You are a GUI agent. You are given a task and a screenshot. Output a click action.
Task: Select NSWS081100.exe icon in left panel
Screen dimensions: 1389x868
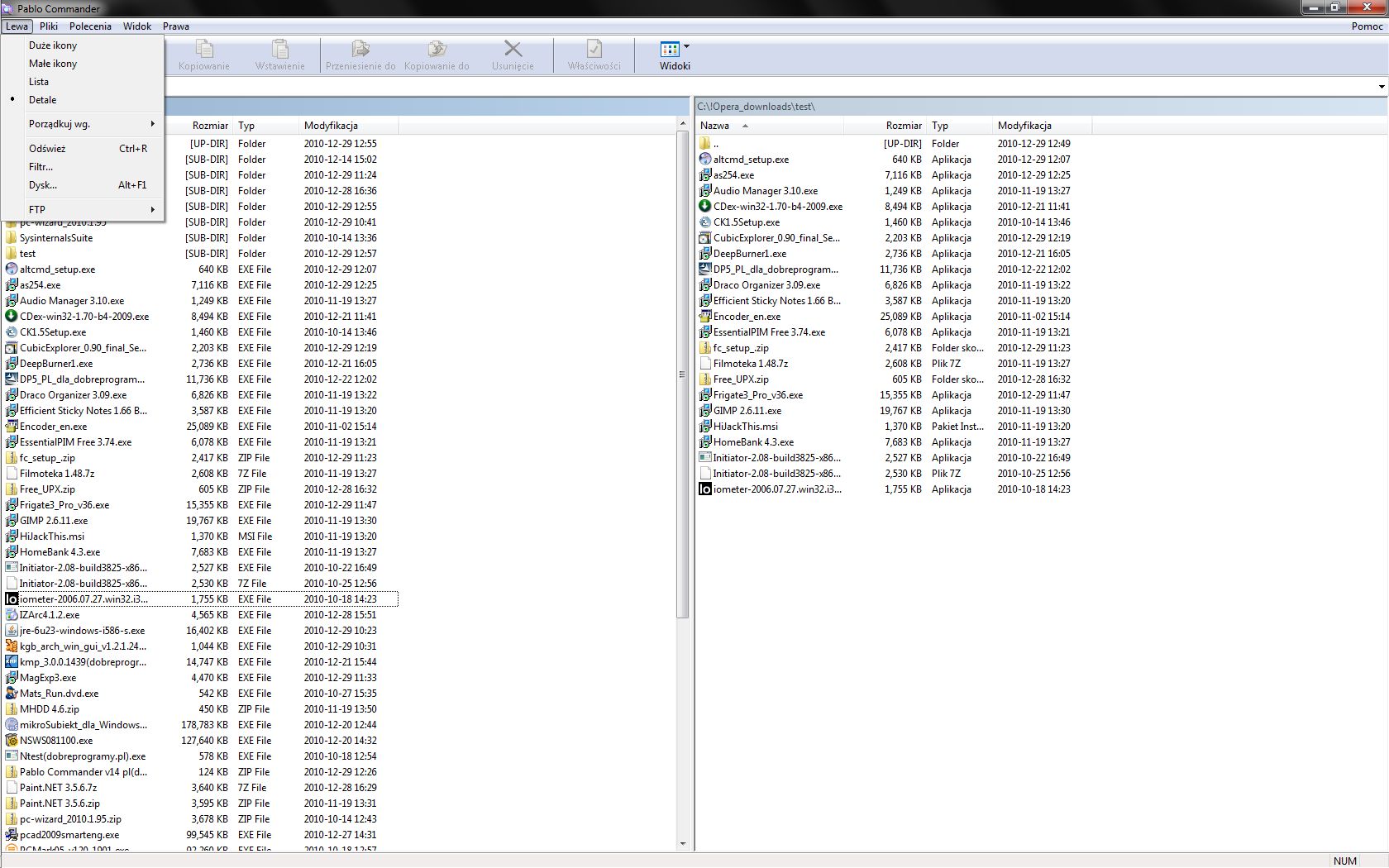pyautogui.click(x=12, y=741)
